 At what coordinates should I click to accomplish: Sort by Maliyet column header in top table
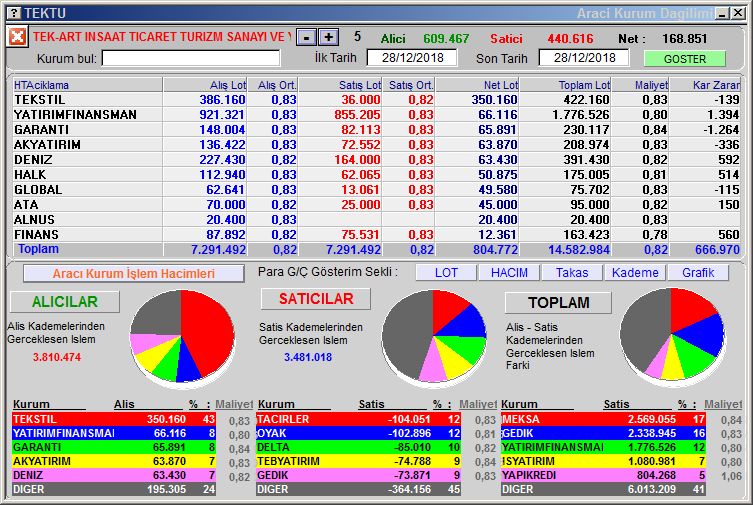click(x=640, y=85)
